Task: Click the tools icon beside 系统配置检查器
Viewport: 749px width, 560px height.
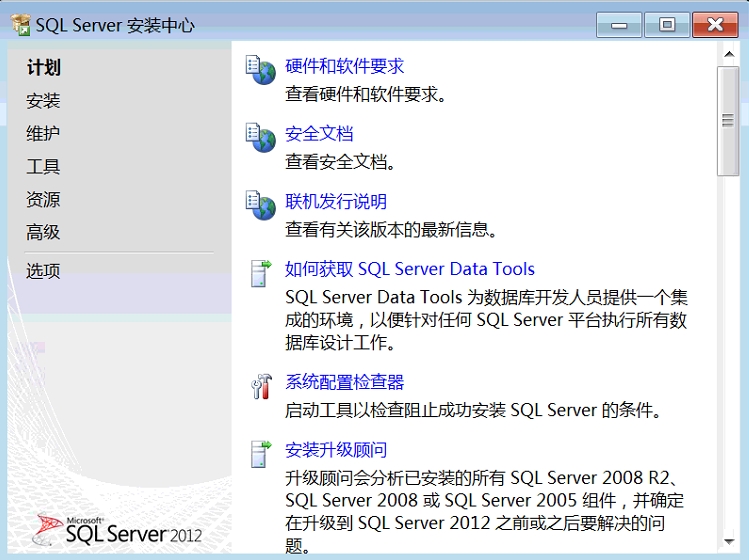Action: click(x=260, y=386)
